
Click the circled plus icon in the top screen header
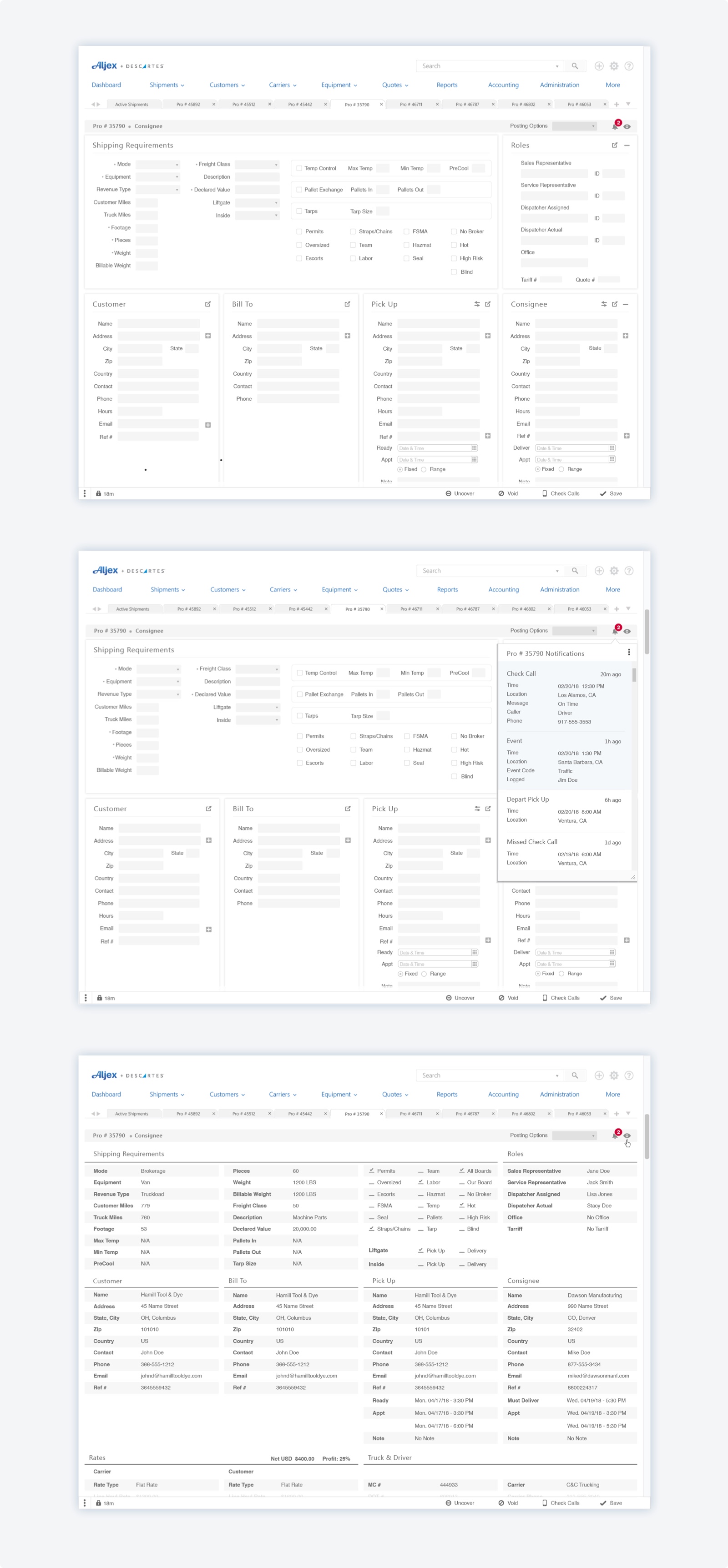(x=599, y=66)
